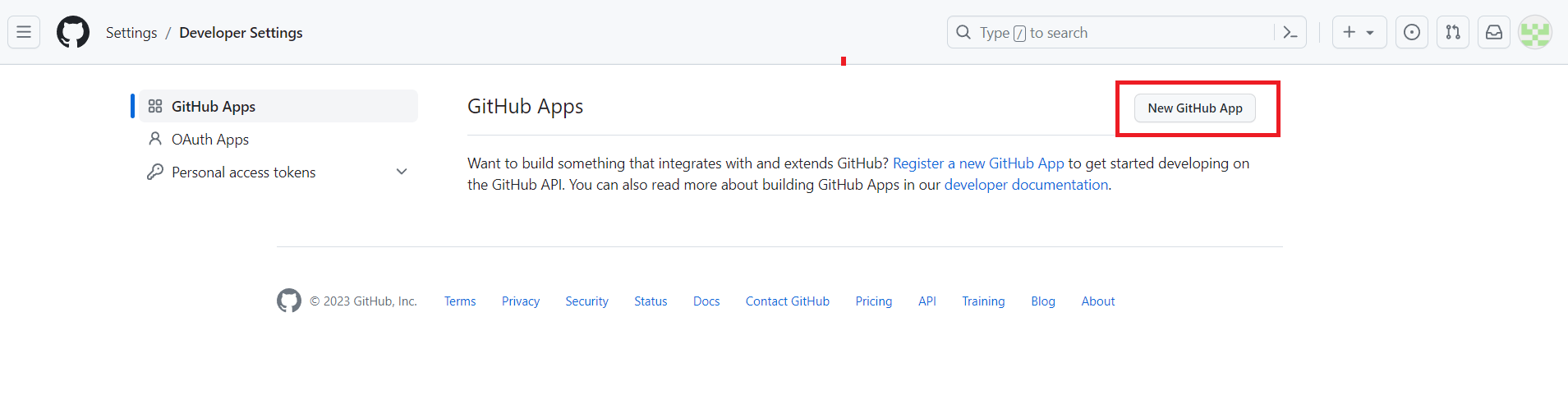
Task: Open the user avatar menu
Action: pos(1535,32)
